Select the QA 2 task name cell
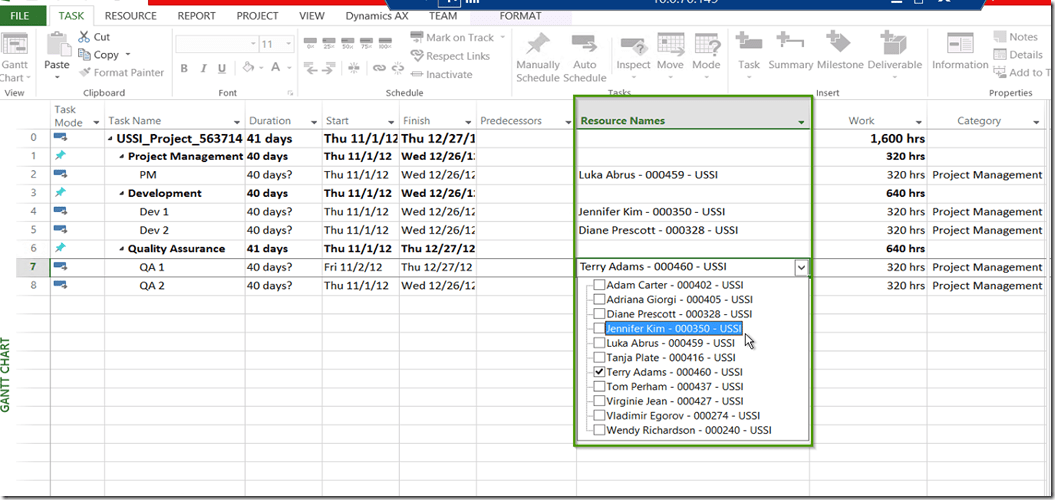 pos(153,286)
